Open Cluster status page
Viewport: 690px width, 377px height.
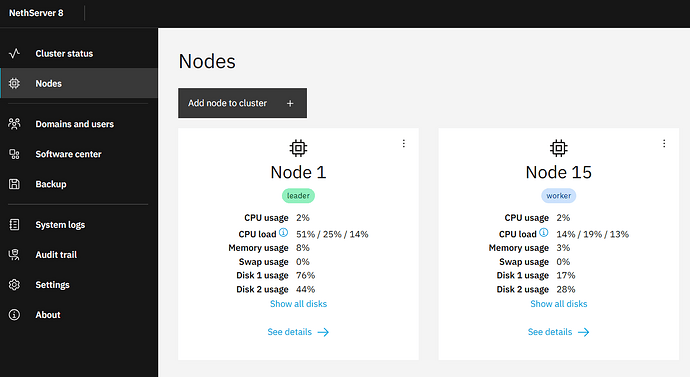79,53
